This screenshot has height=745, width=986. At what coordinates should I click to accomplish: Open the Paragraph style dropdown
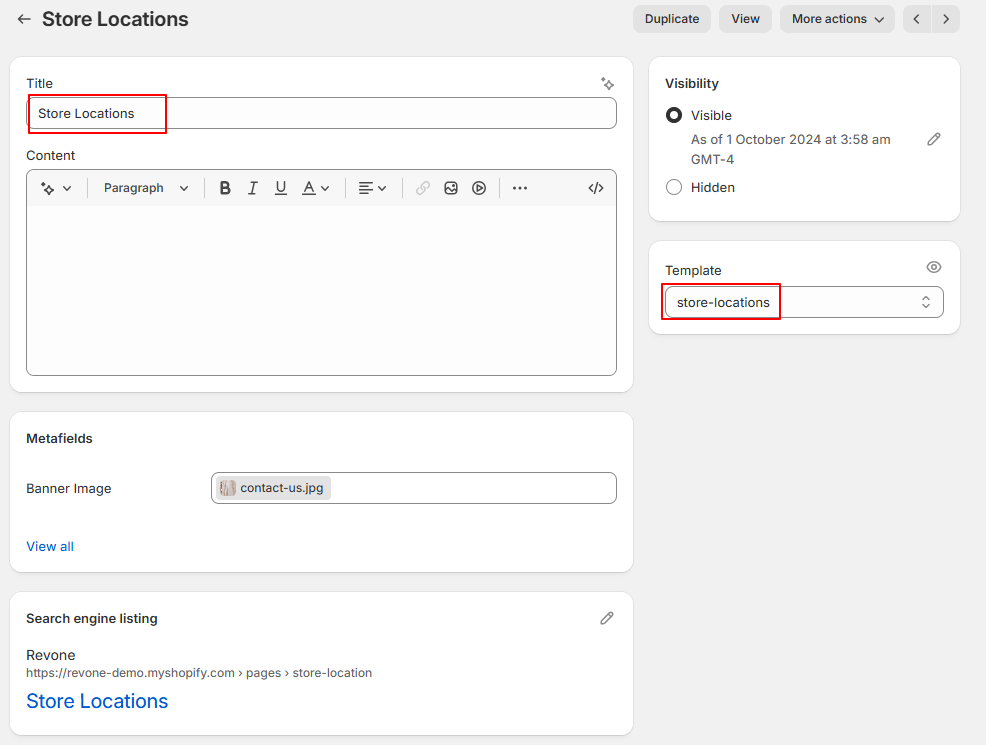point(146,188)
